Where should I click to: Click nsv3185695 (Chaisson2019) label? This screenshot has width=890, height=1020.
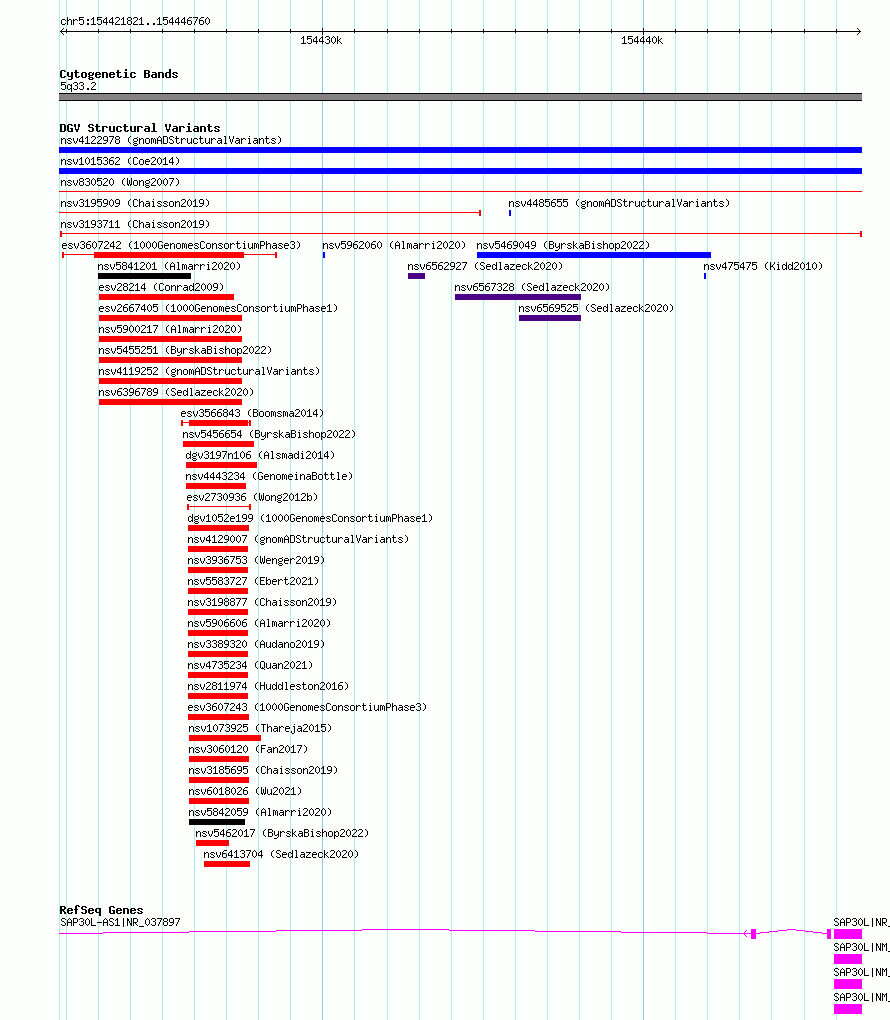pos(263,770)
